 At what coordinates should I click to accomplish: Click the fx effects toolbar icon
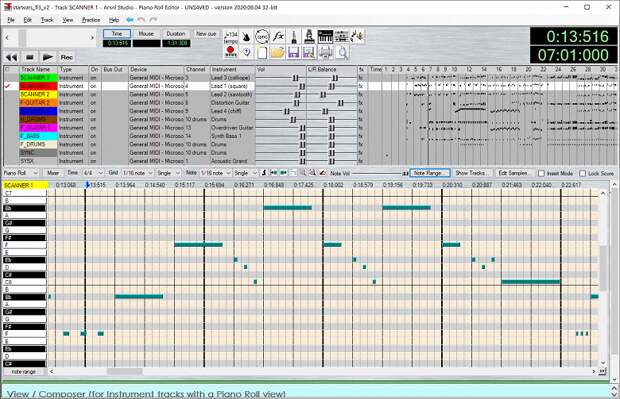click(278, 37)
